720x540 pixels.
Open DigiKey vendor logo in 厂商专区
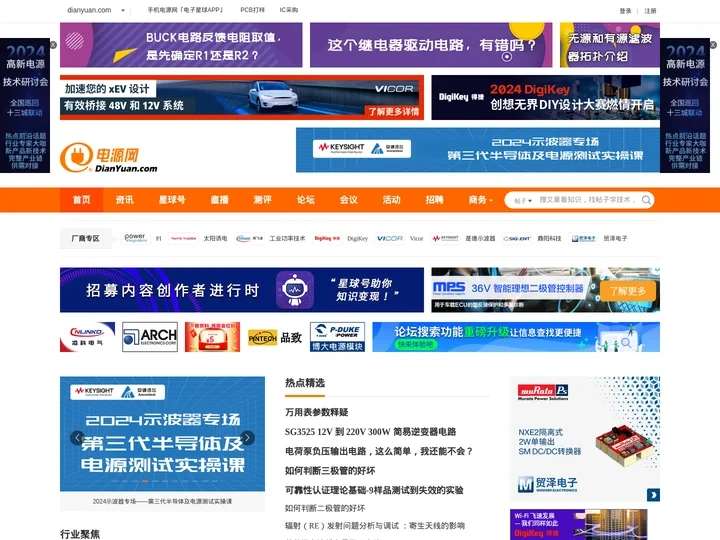pyautogui.click(x=327, y=238)
